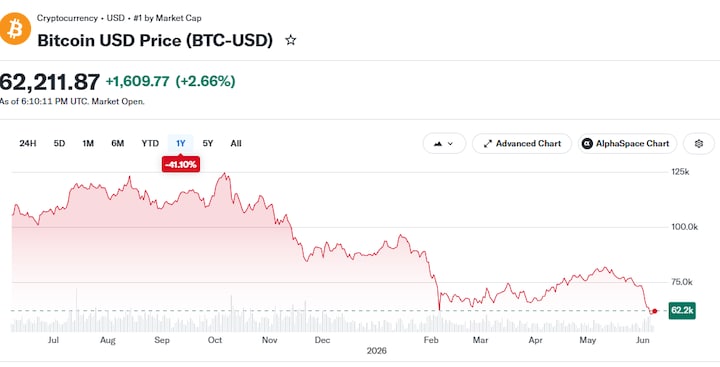Switch to 6M time range
The height and width of the screenshot is (367, 720).
pyautogui.click(x=118, y=143)
